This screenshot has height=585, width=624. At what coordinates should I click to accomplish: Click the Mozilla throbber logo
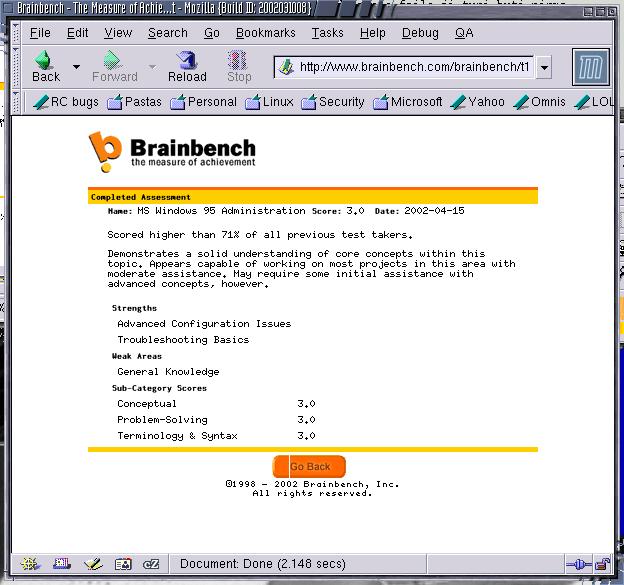click(591, 67)
